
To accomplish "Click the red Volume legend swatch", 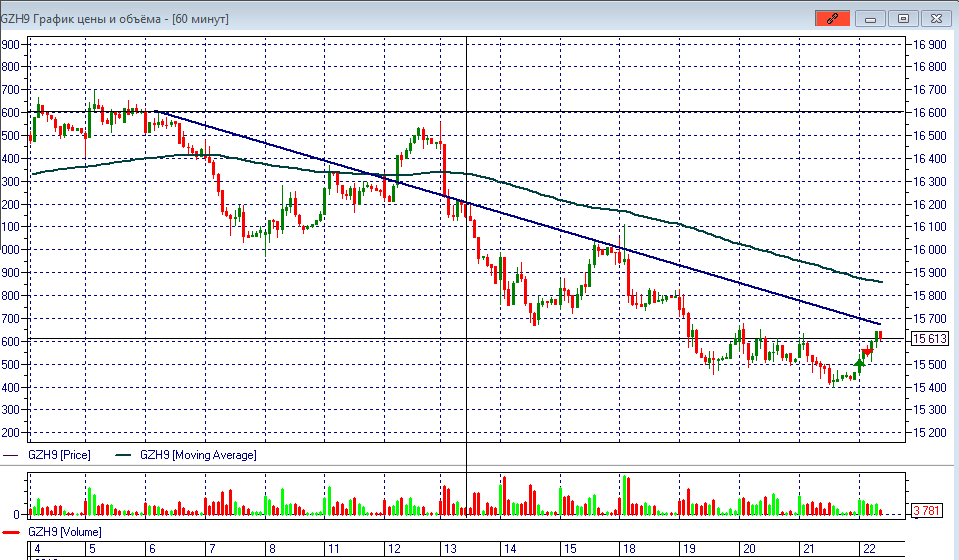I will coord(12,532).
